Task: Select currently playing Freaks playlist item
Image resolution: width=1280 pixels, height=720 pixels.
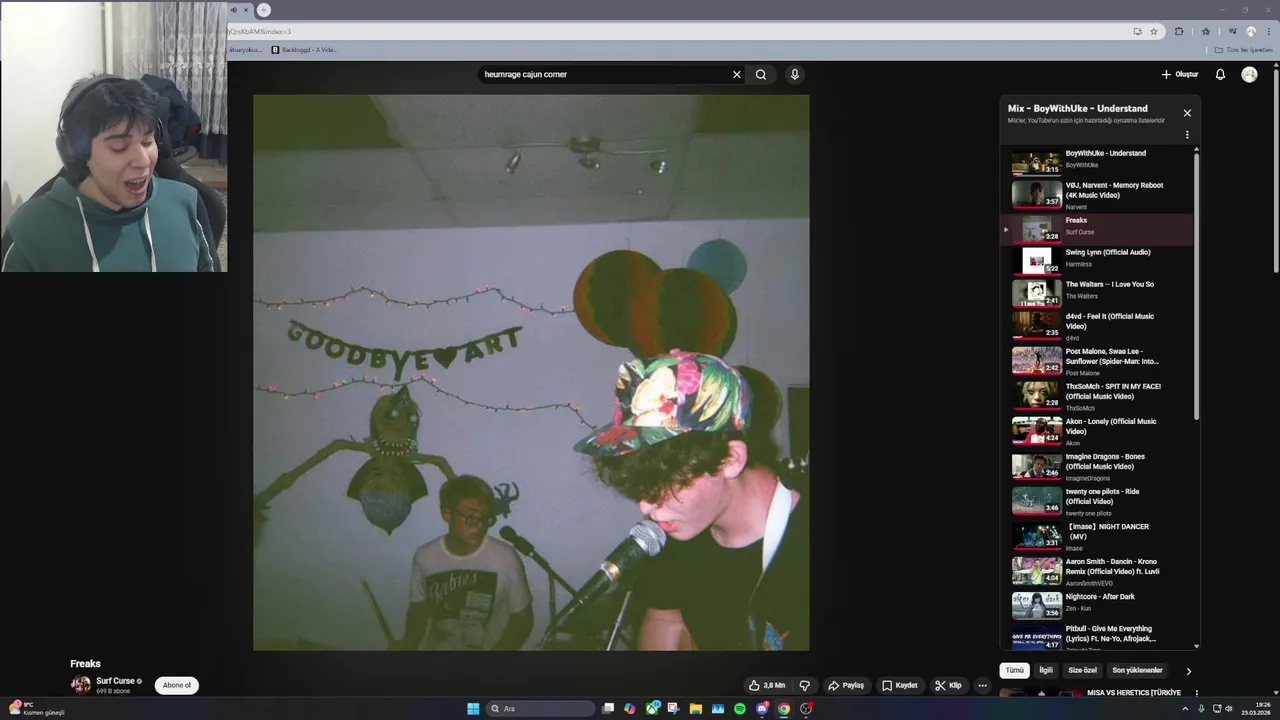Action: coord(1097,228)
